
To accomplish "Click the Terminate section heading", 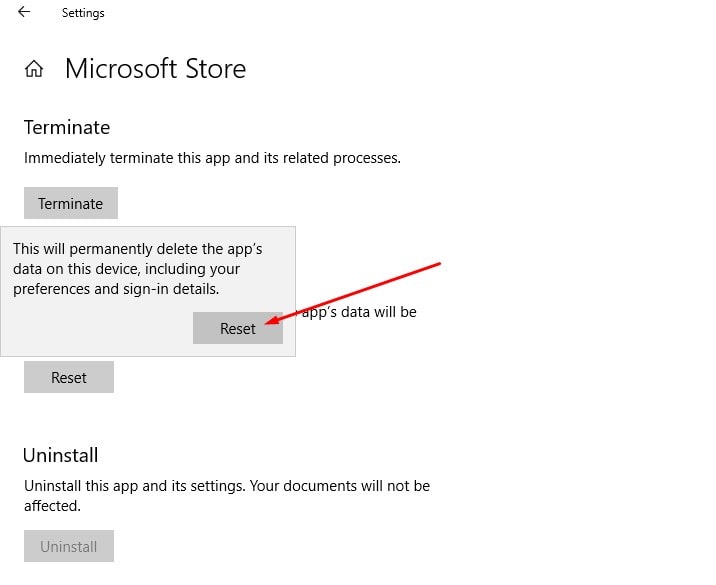I will (66, 127).
